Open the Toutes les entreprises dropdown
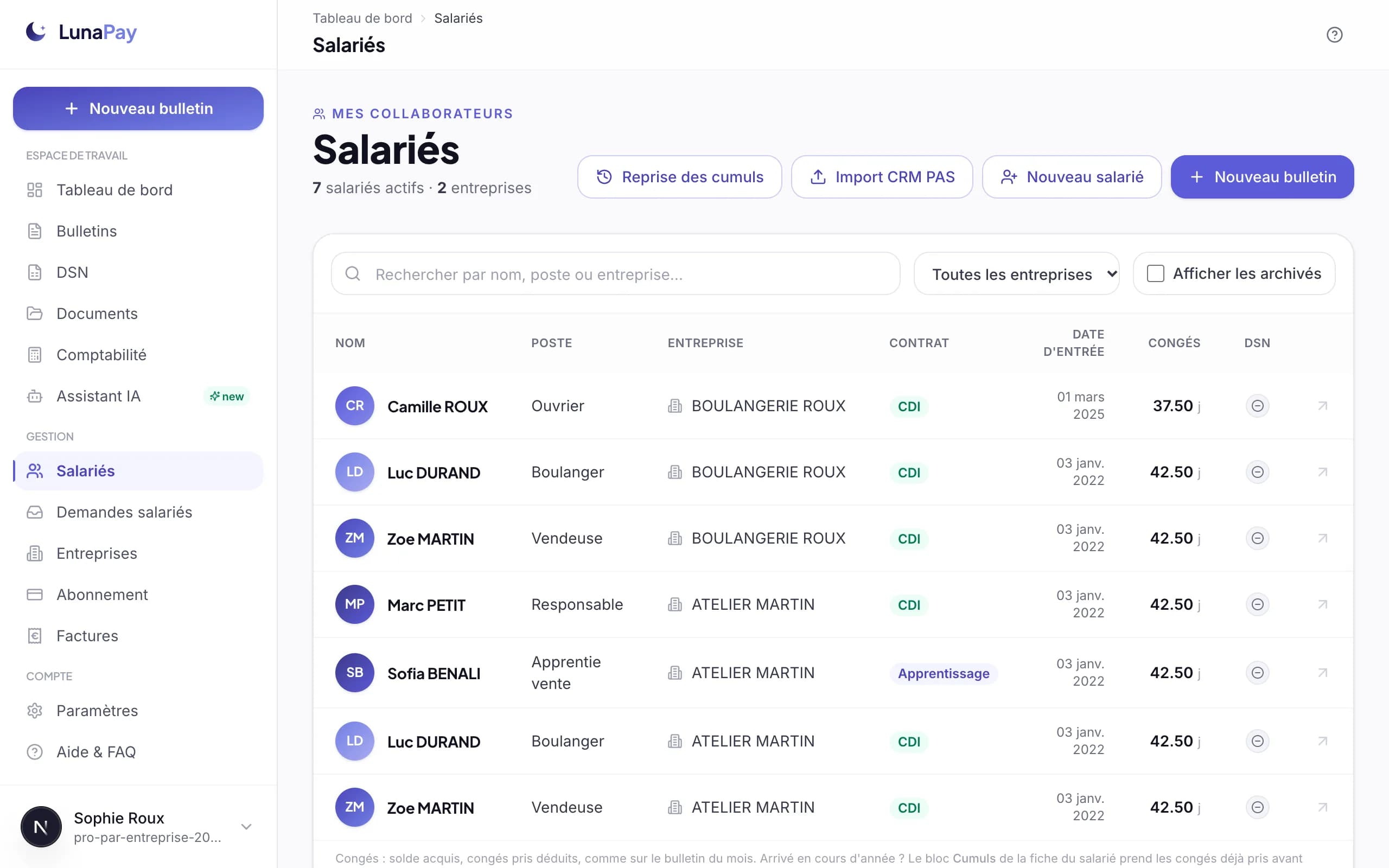Screen dimensions: 1389x868 [1016, 274]
